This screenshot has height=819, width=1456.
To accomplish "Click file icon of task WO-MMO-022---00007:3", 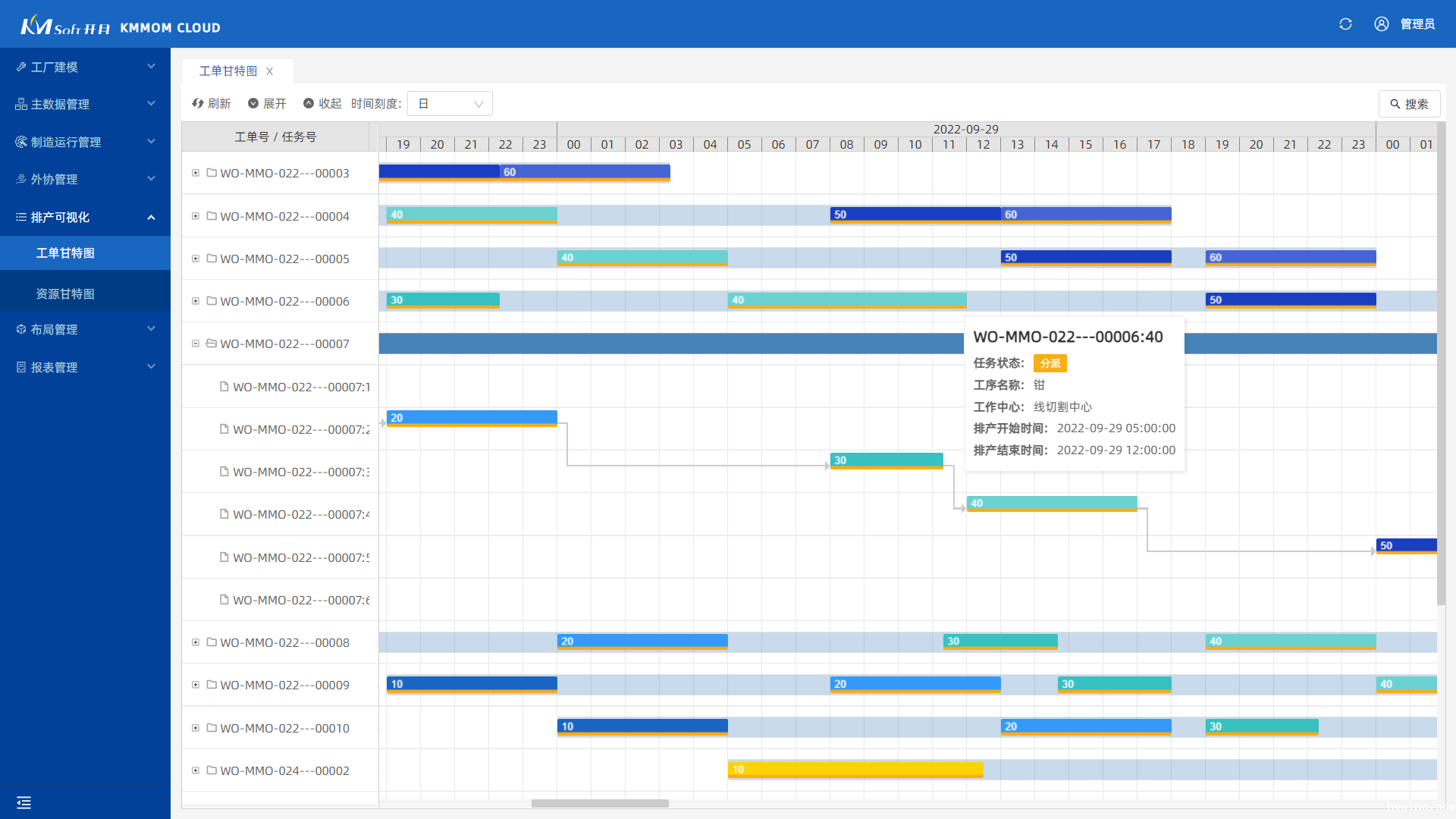I will [224, 472].
